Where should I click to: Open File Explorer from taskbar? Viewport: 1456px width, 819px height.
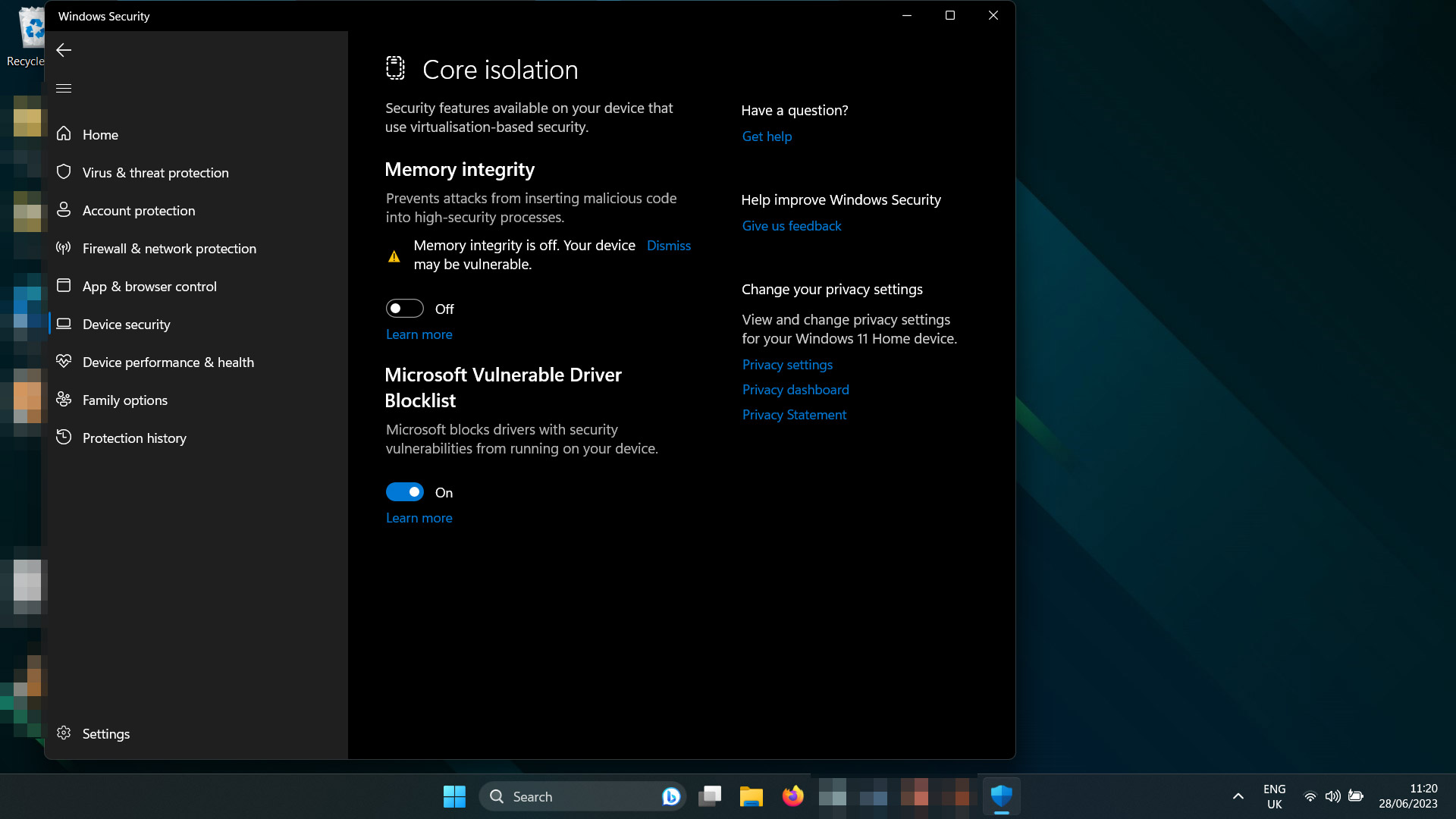click(x=751, y=796)
